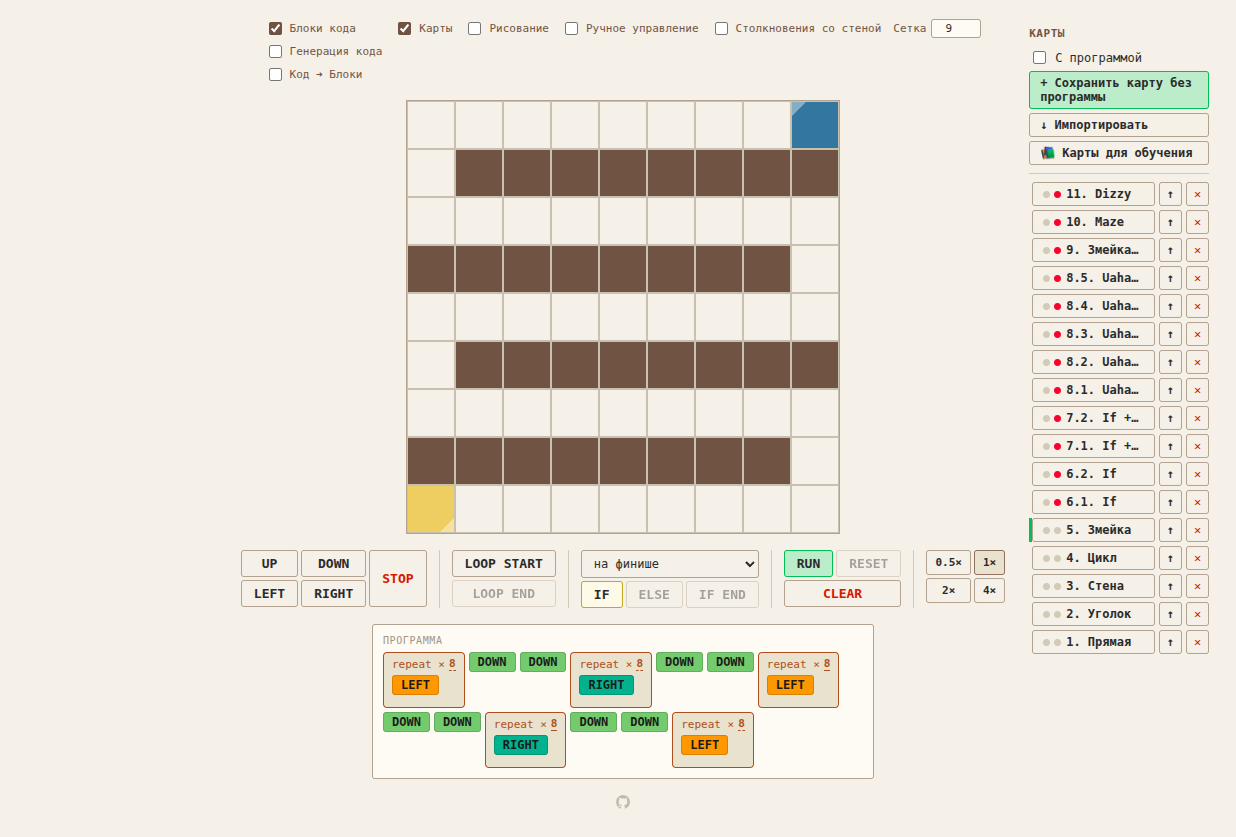Delete map 10. Maze with the × icon

point(1197,222)
